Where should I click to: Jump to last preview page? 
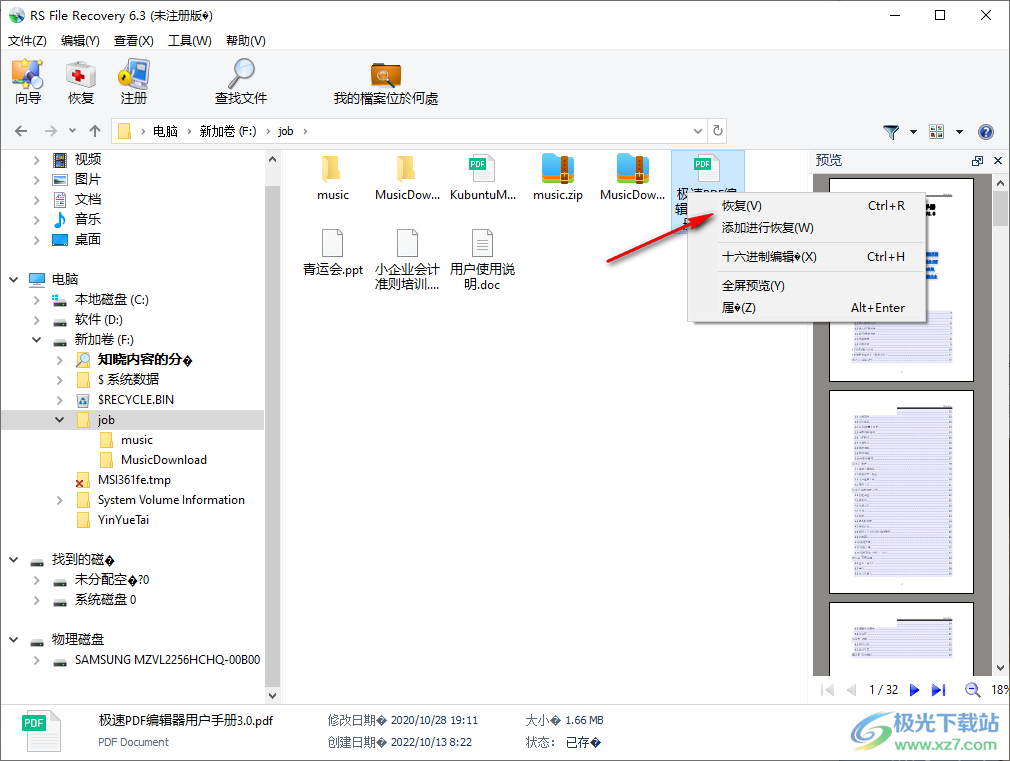click(939, 690)
